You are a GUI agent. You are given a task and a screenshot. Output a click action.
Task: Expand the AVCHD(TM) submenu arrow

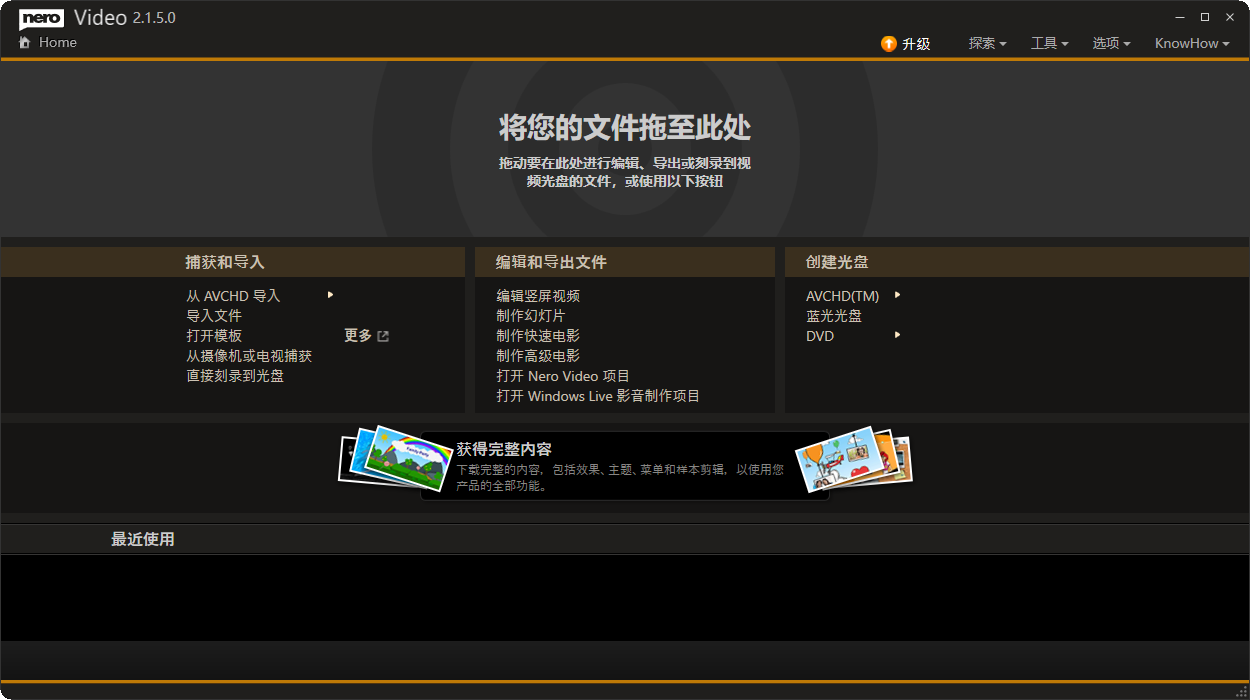click(x=898, y=295)
